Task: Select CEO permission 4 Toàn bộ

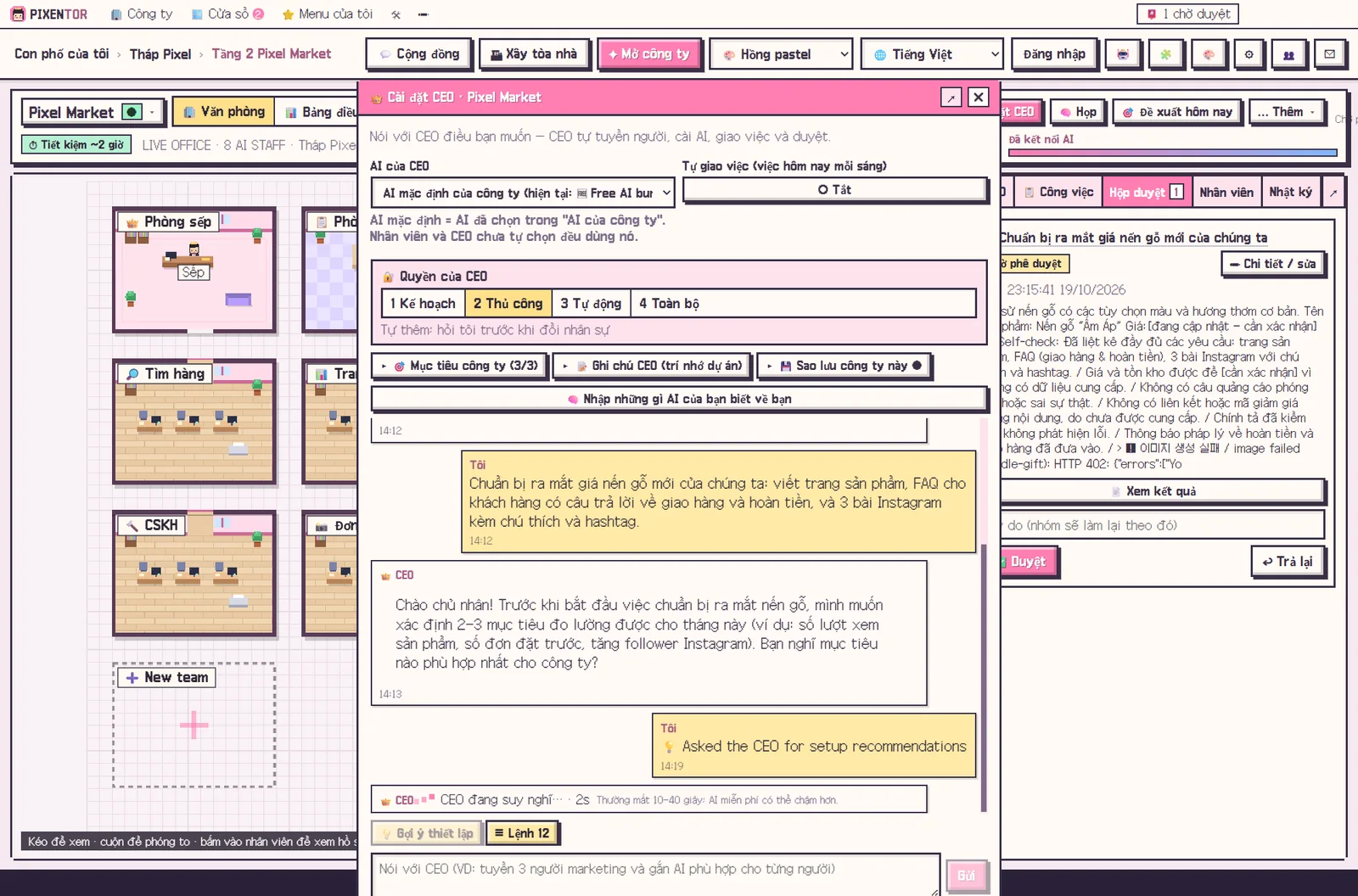Action: tap(669, 304)
